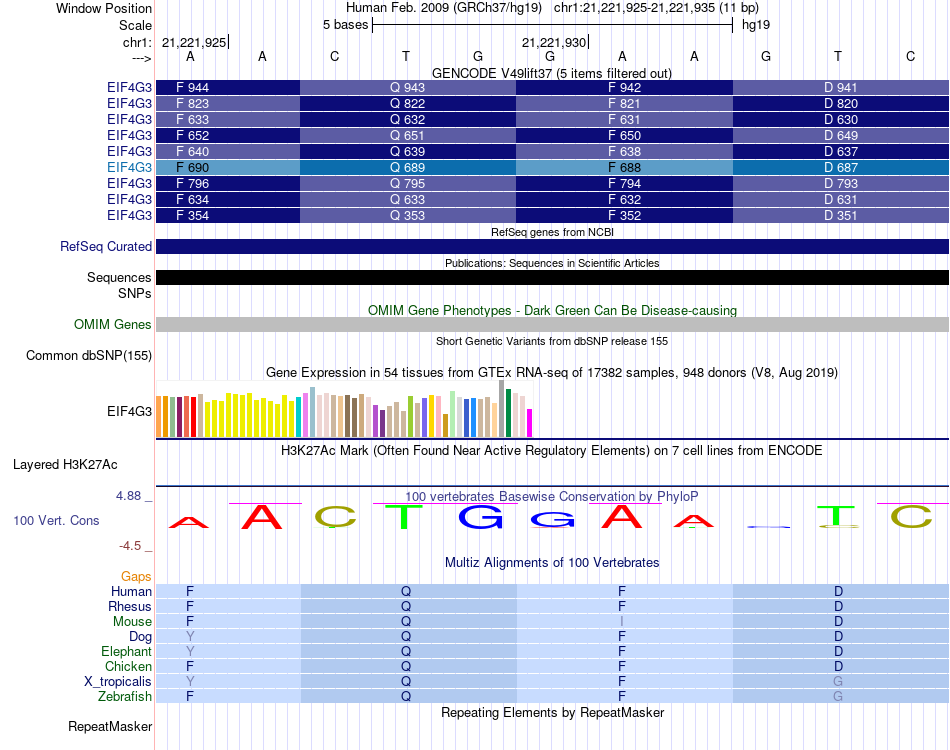Click the RepeatMasker track label
Viewport: 950px width, 750px height.
110,726
